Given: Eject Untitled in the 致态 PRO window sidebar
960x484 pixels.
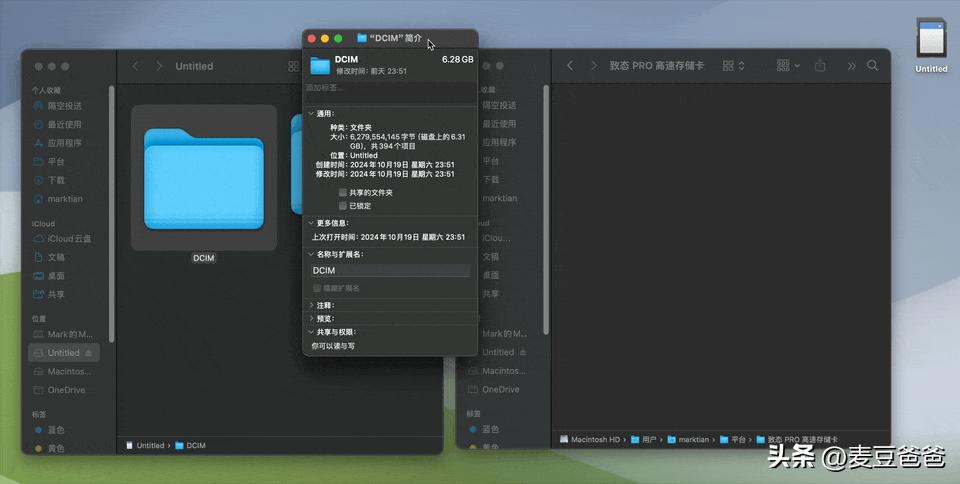Looking at the screenshot, I should 523,352.
